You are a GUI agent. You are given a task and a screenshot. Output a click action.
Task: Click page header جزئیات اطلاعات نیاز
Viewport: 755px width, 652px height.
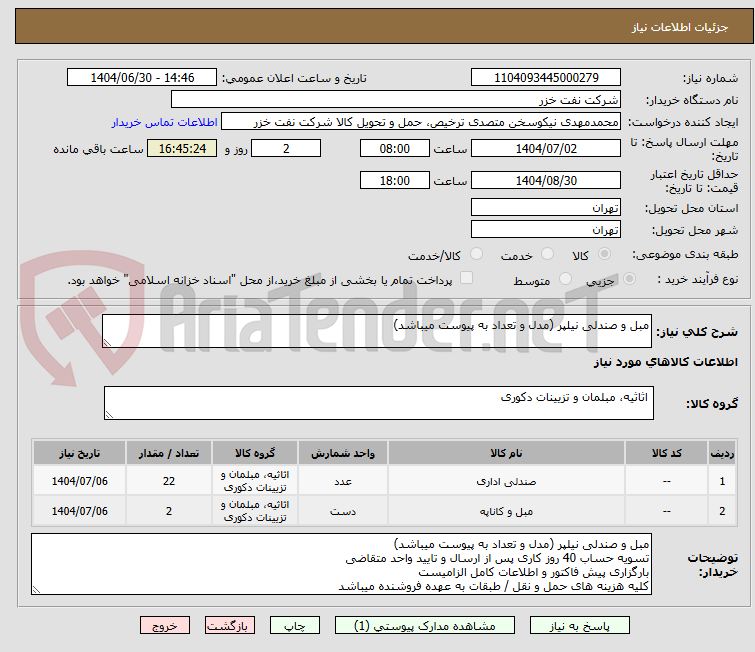click(x=679, y=27)
